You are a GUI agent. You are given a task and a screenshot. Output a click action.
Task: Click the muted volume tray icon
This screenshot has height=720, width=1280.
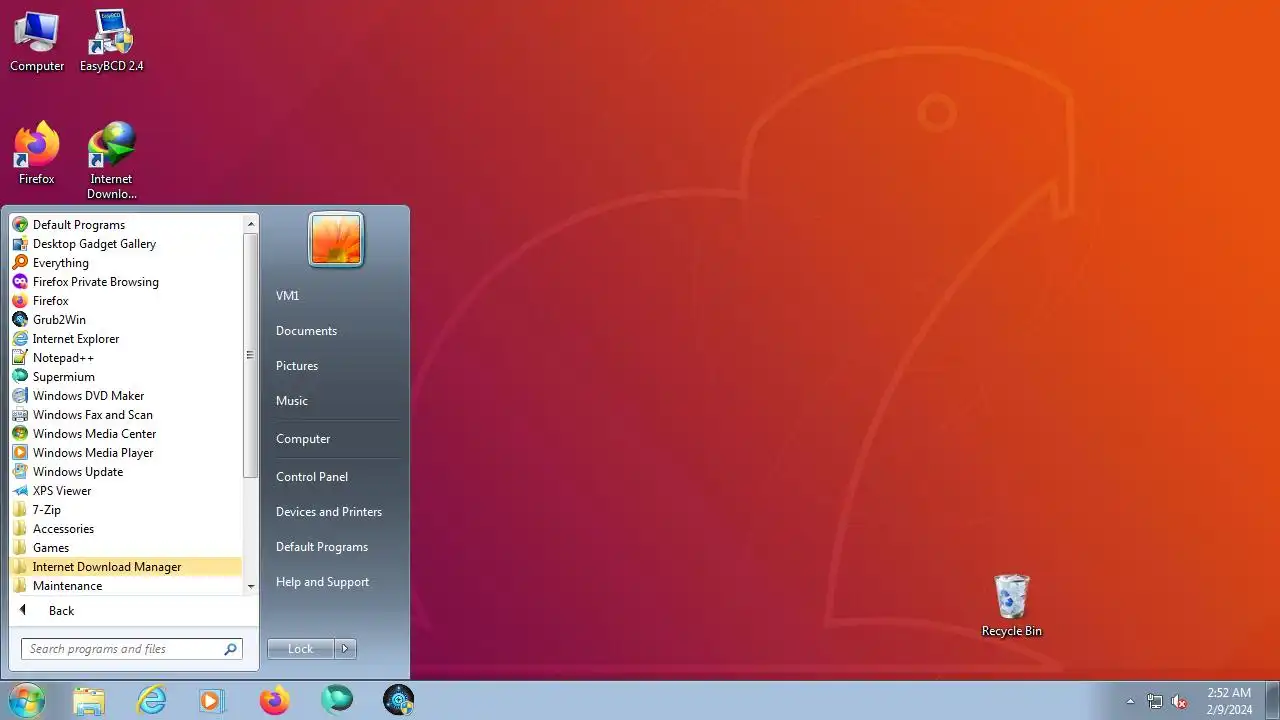1180,702
